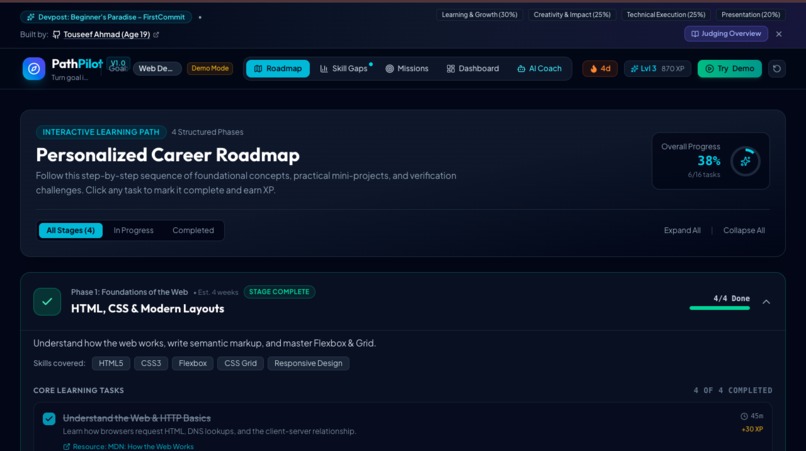This screenshot has width=806, height=451.
Task: Select the Presentation (20%) criterion
Action: [750, 14]
